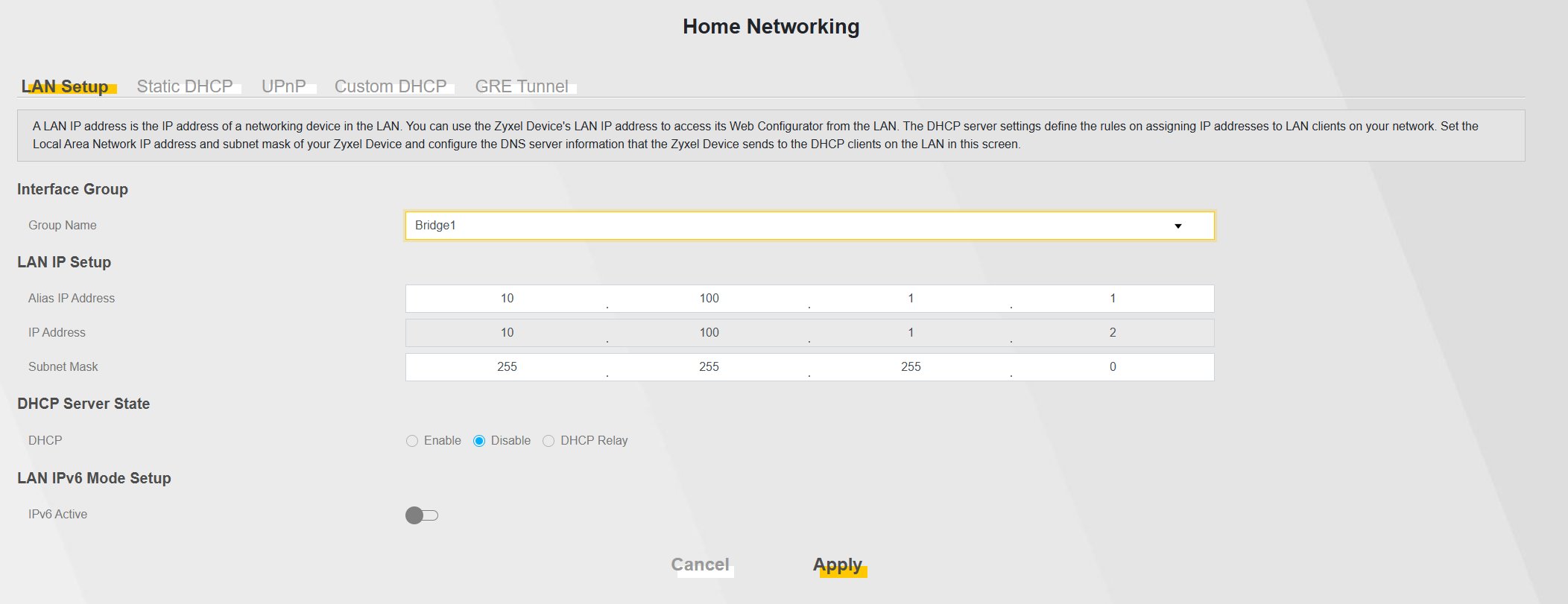Image resolution: width=1568 pixels, height=604 pixels.
Task: Click the last octet of IP Address field
Action: coord(1112,333)
